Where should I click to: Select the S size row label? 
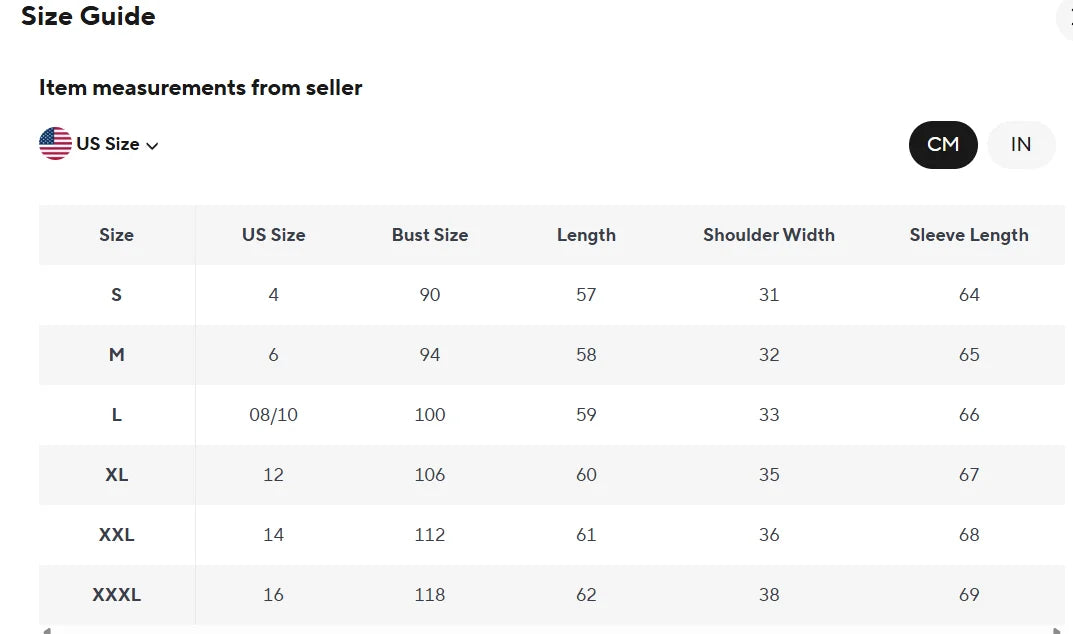(x=116, y=295)
